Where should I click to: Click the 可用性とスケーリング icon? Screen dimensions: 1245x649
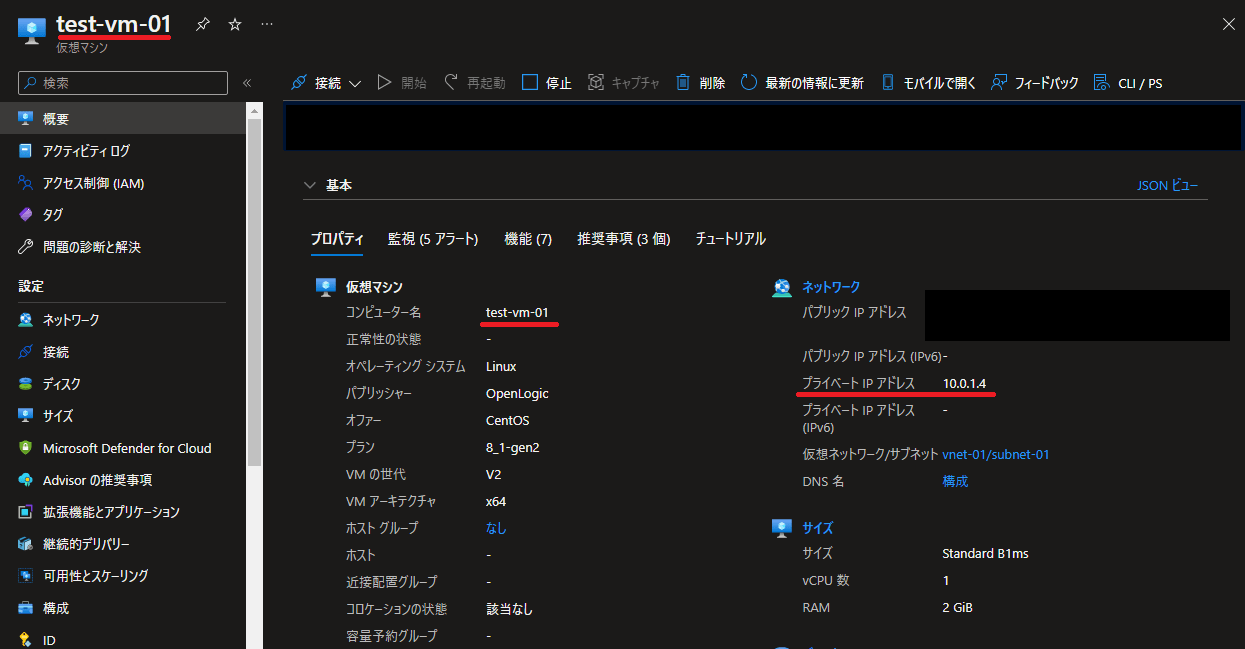(x=26, y=576)
